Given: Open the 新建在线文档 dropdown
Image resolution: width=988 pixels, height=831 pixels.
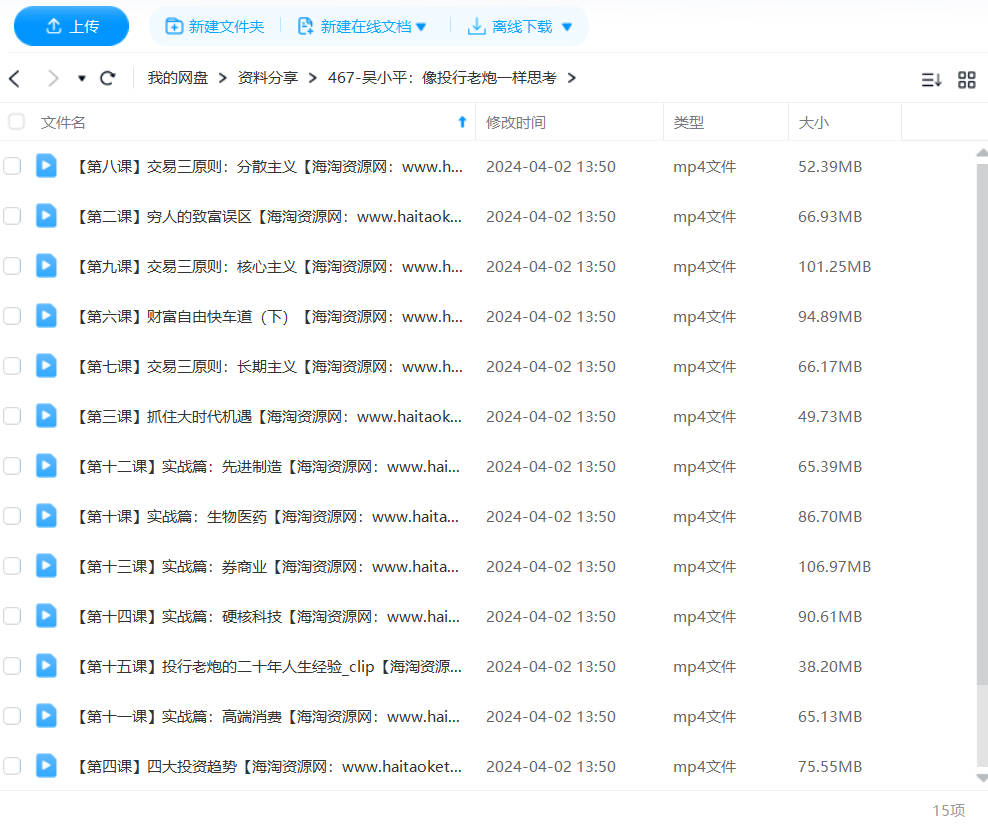Looking at the screenshot, I should 362,26.
